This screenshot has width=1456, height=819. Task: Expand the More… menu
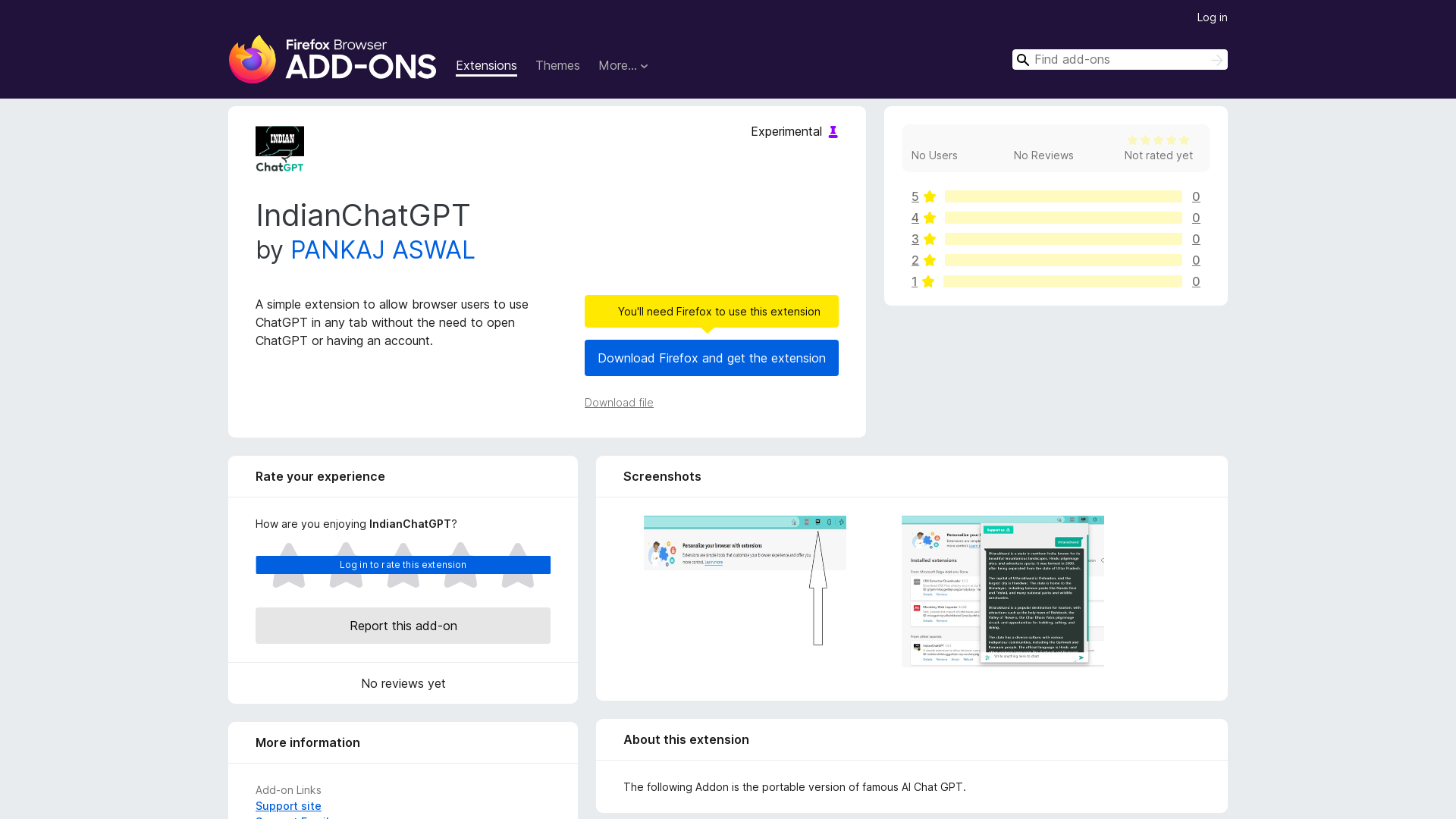[623, 66]
